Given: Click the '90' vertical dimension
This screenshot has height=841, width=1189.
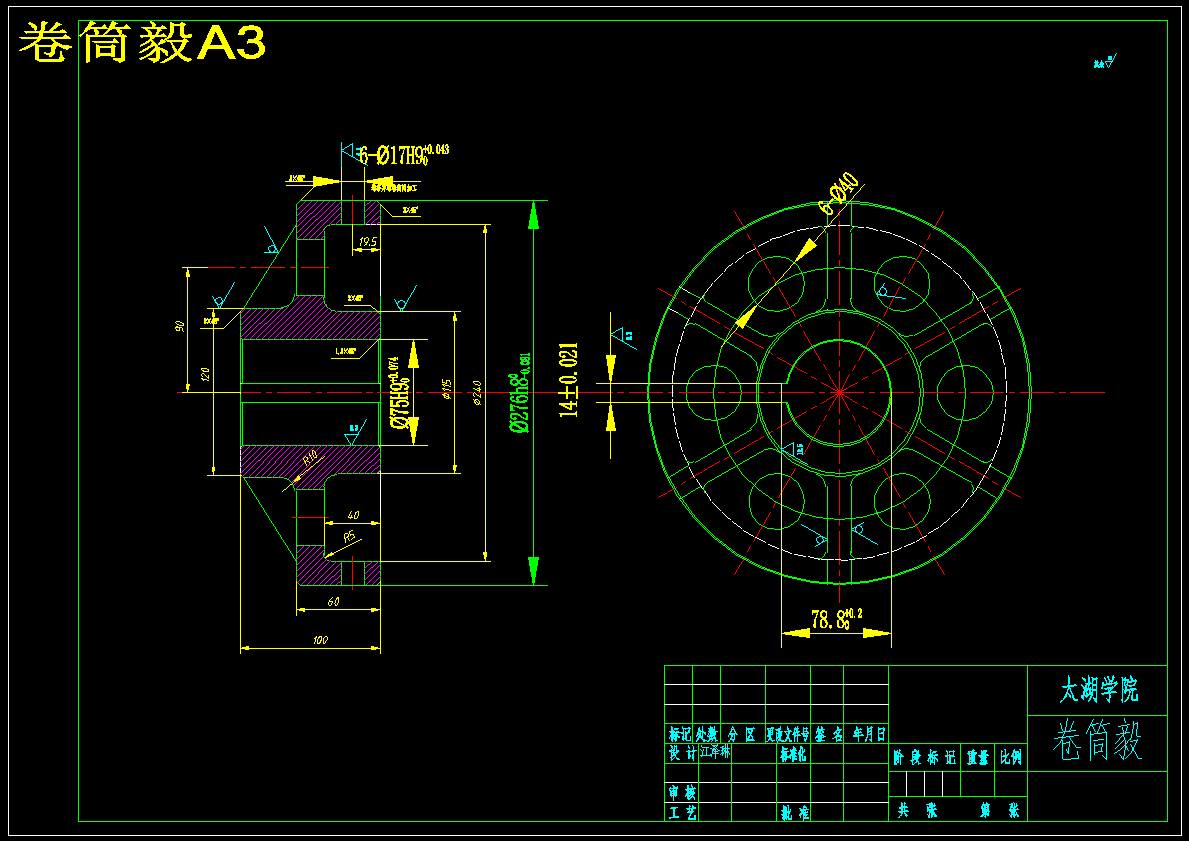Looking at the screenshot, I should [180, 326].
